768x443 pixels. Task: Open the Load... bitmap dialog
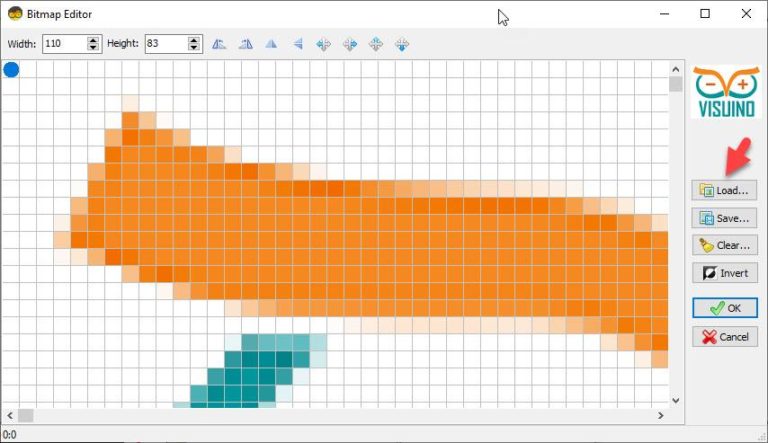724,190
